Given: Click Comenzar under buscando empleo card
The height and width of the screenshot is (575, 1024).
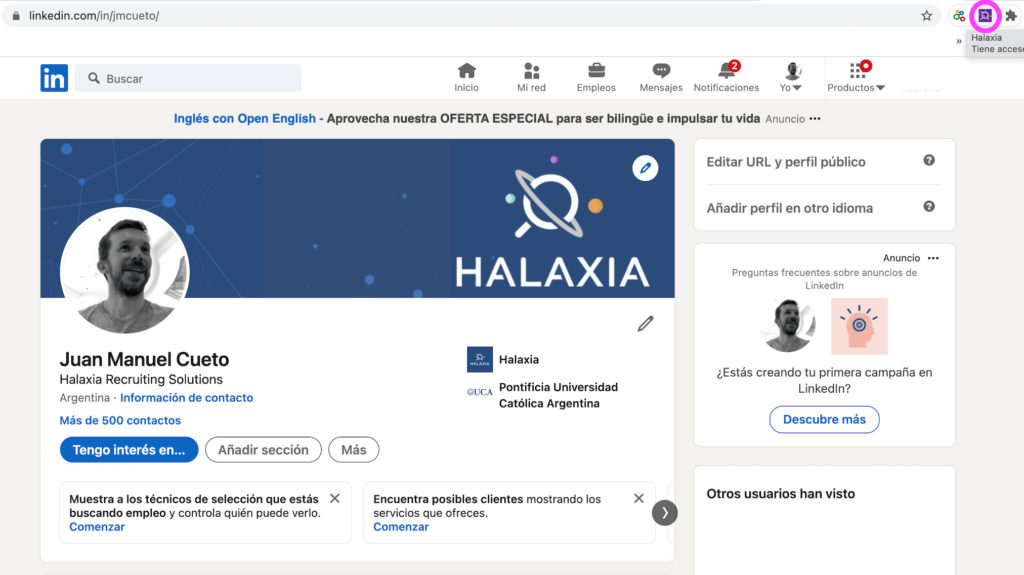Looking at the screenshot, I should 97,527.
